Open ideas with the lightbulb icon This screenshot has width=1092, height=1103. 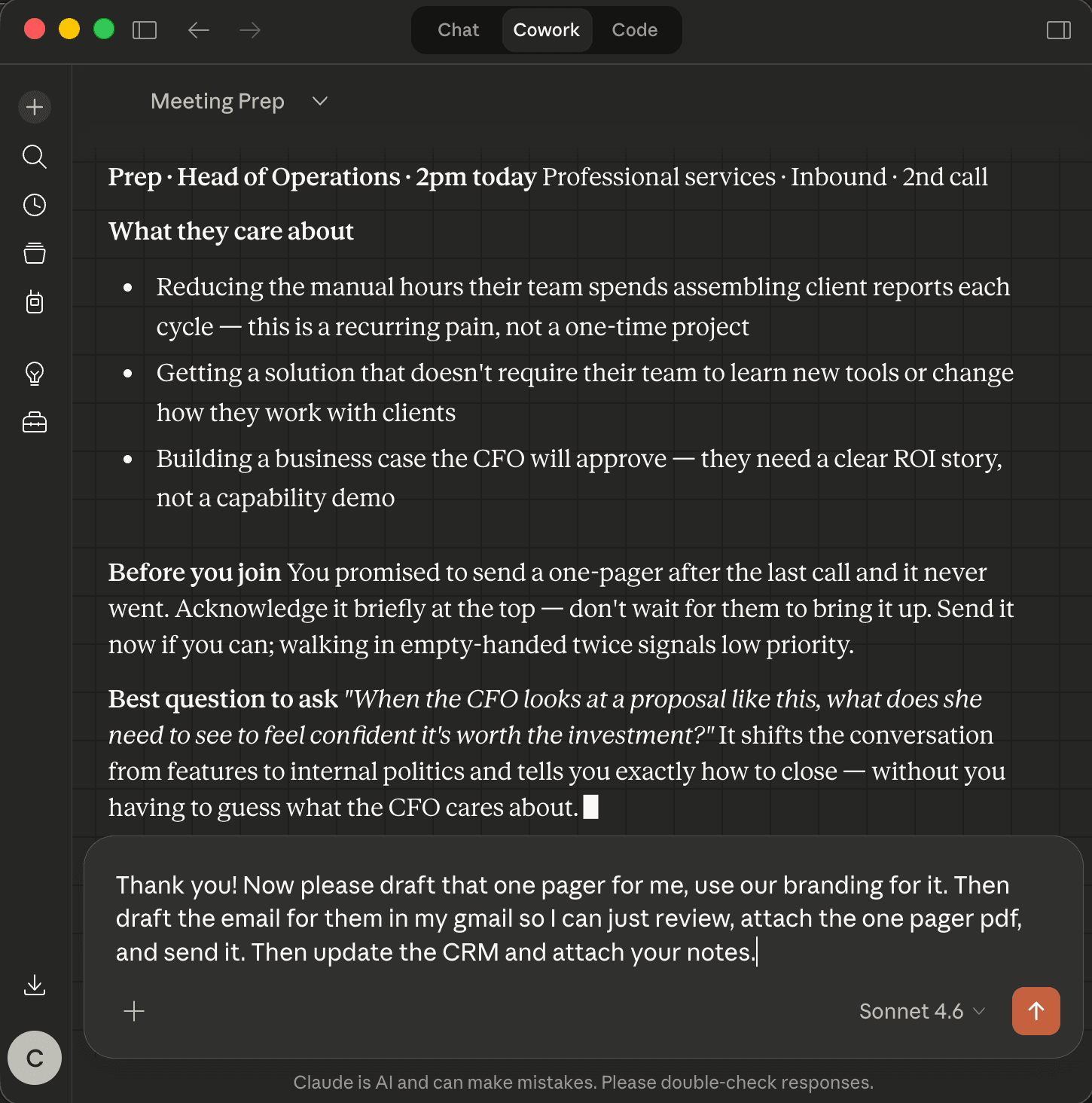point(35,374)
